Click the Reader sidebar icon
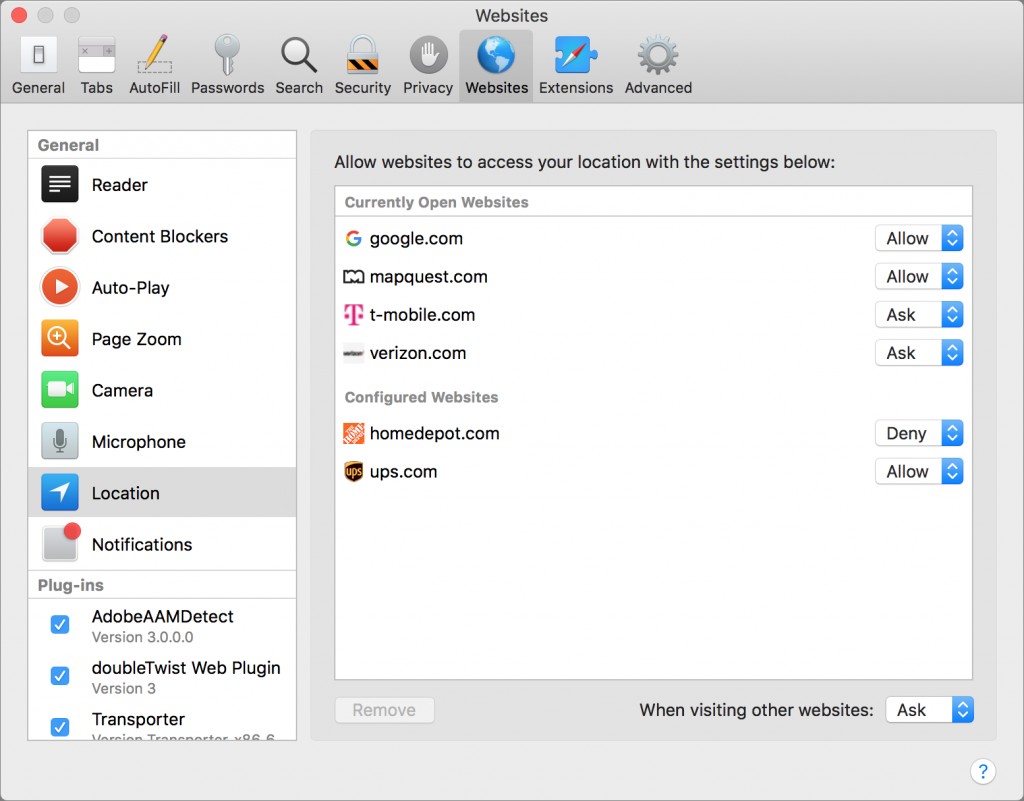 (x=60, y=185)
